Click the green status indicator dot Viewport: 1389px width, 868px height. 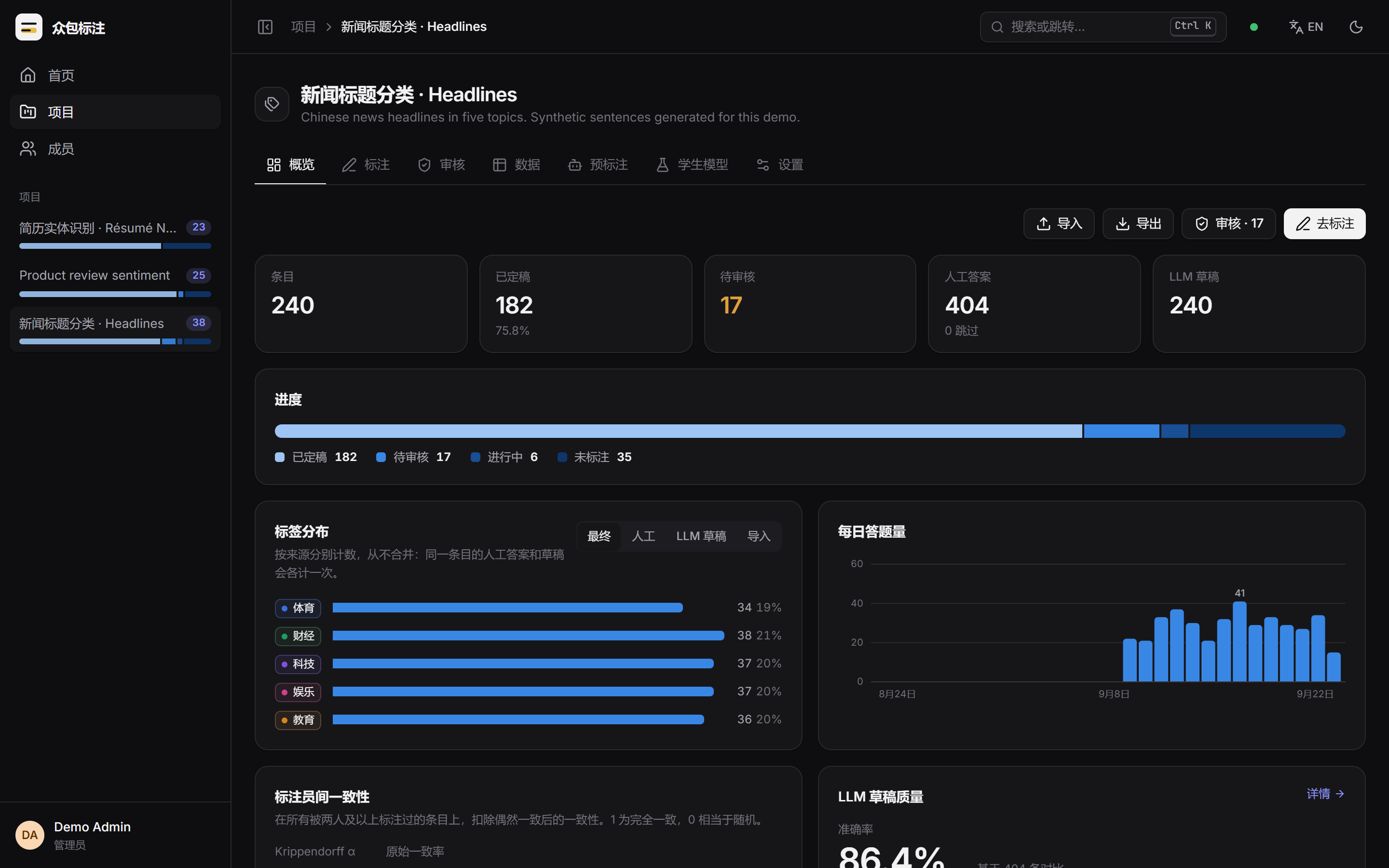coord(1253,27)
